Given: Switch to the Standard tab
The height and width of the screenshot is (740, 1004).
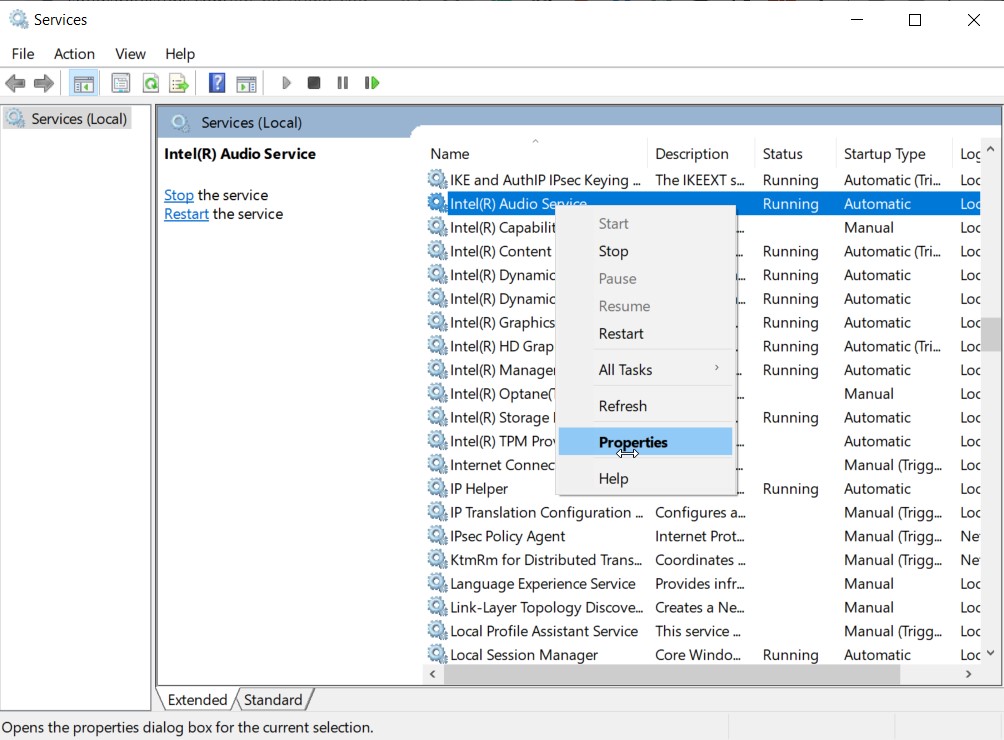Looking at the screenshot, I should click(273, 700).
